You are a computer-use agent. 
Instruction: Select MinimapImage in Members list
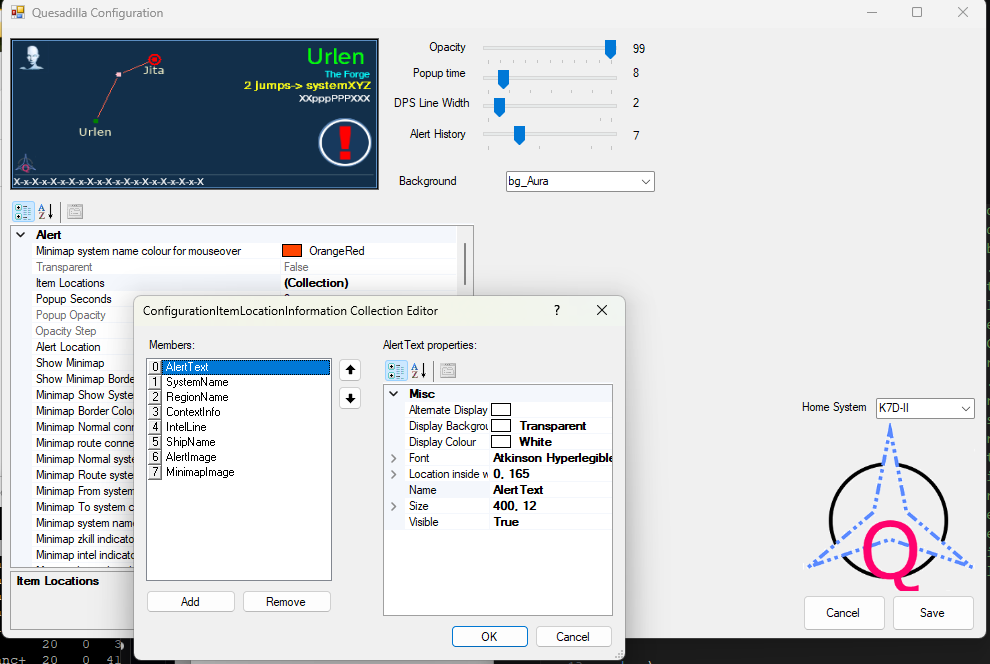(x=200, y=472)
